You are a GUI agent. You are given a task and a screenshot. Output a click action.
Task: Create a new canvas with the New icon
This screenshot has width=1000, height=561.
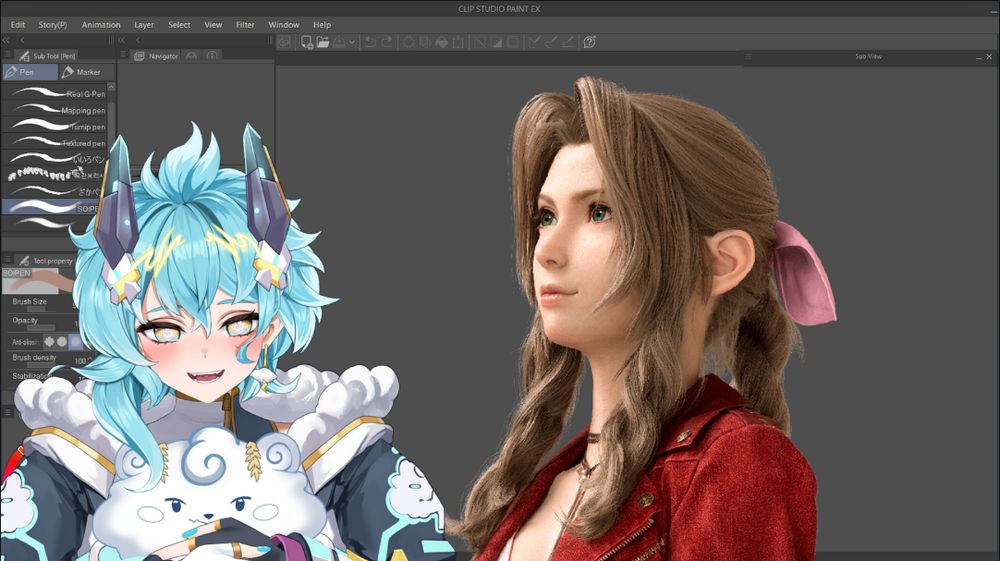pos(307,42)
